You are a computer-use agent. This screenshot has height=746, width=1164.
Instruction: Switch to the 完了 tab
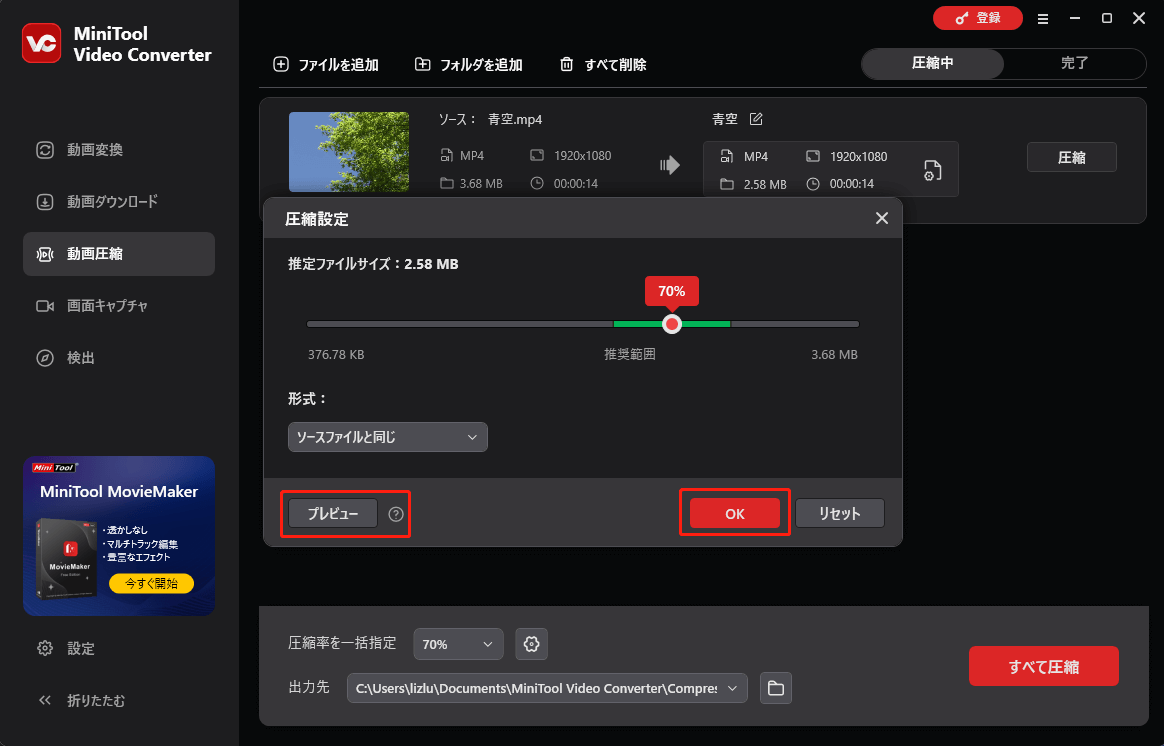point(1074,63)
